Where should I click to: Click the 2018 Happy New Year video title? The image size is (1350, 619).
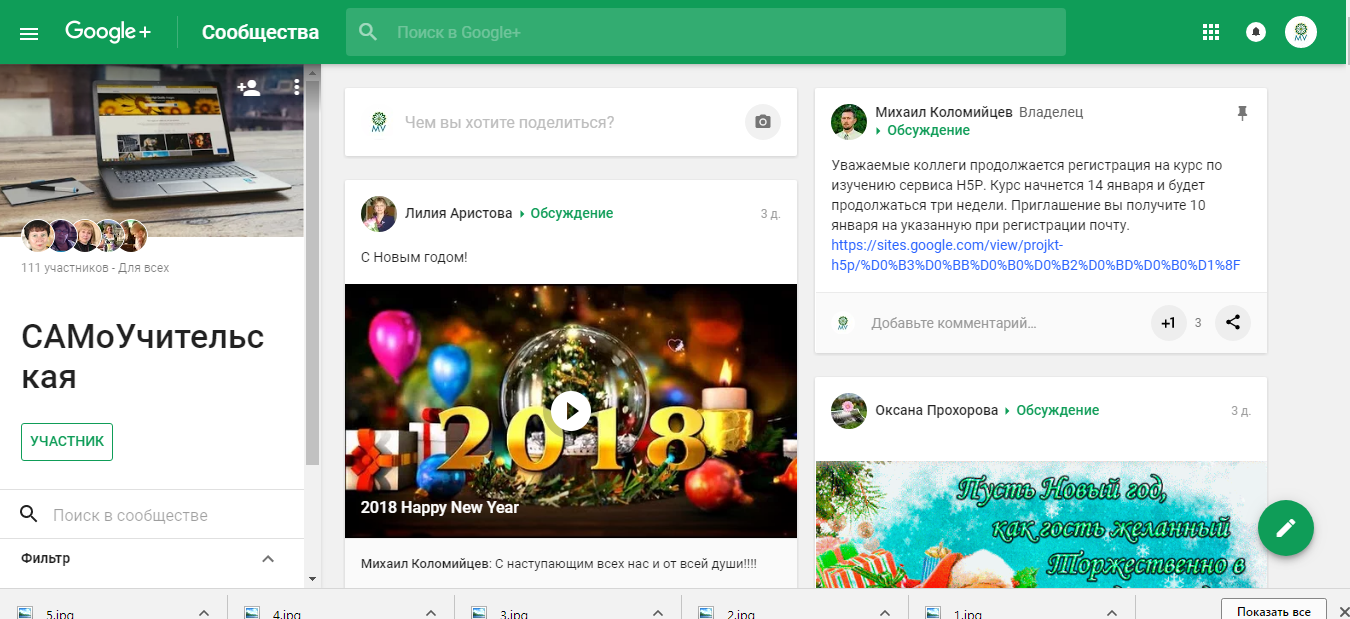click(x=440, y=507)
